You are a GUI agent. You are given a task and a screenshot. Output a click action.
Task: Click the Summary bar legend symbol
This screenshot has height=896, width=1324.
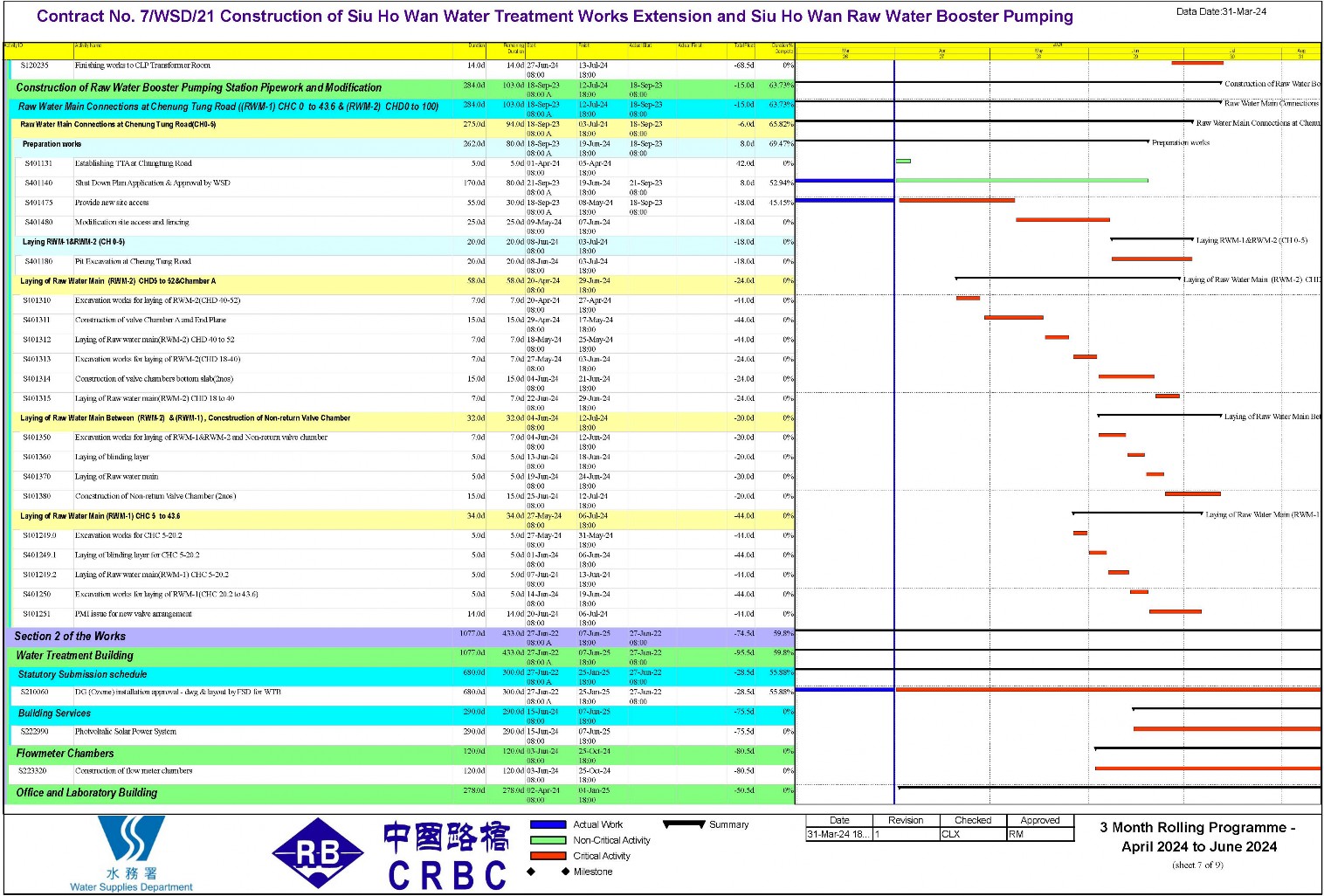[x=684, y=824]
